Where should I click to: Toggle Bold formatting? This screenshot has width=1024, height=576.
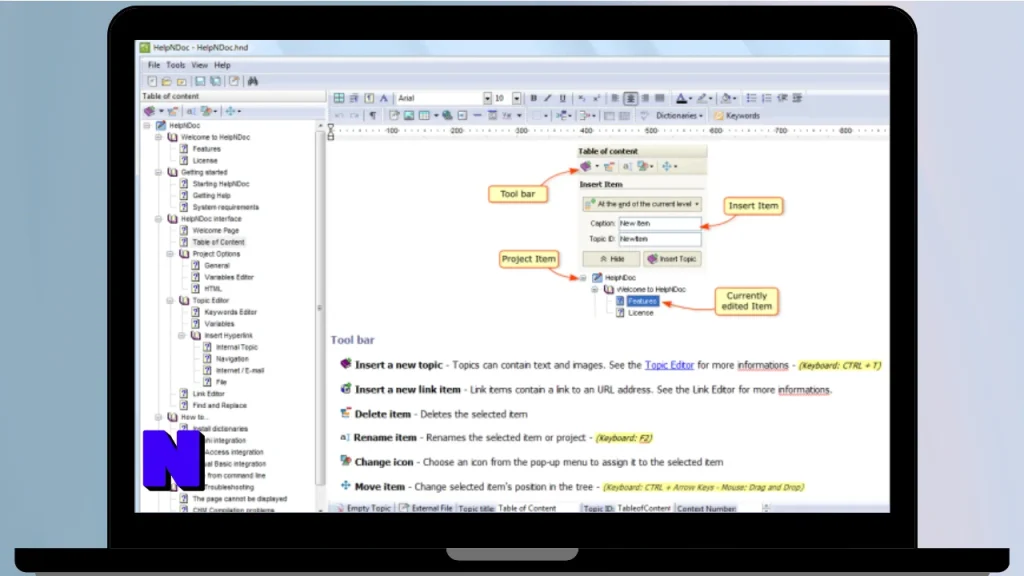coord(534,98)
